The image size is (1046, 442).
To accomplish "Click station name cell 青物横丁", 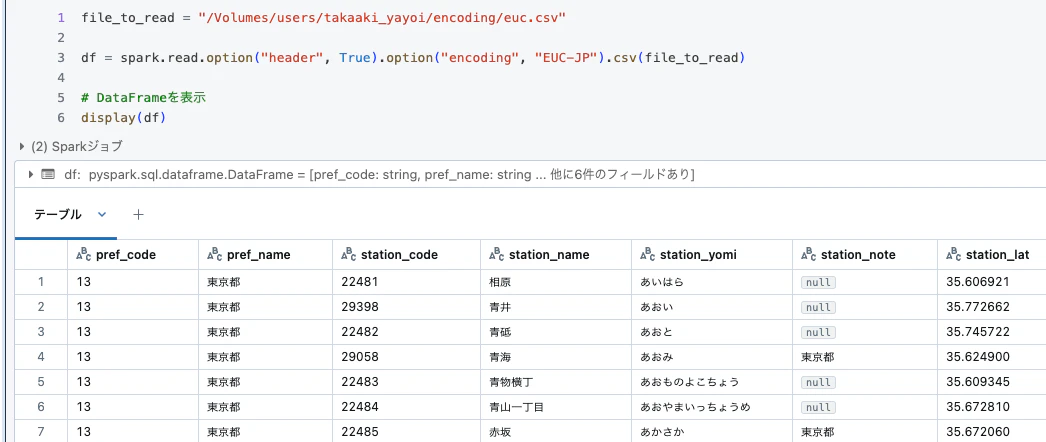I will pos(556,382).
